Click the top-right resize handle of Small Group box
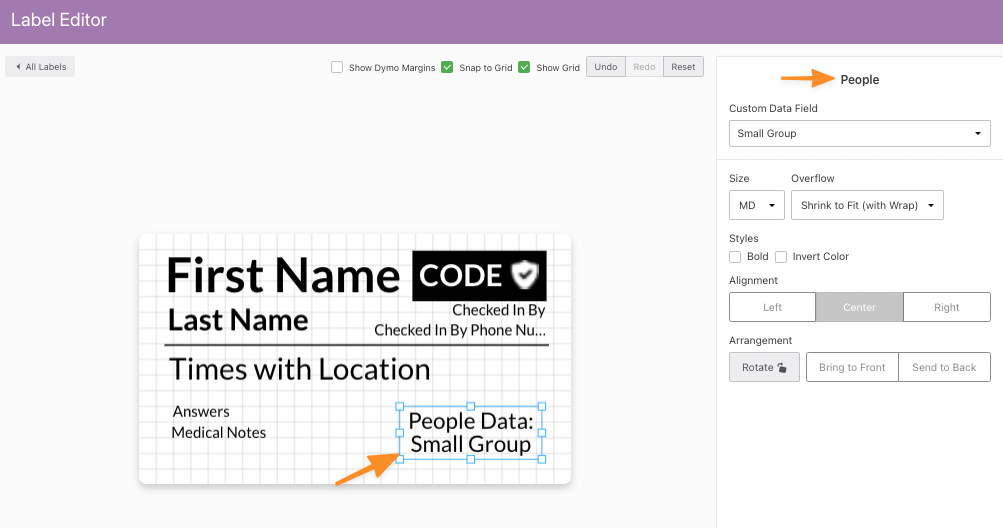 pos(542,406)
